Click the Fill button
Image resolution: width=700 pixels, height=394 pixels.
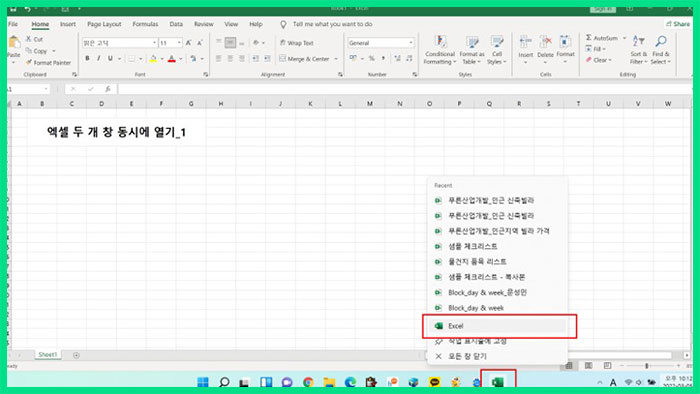pyautogui.click(x=596, y=49)
